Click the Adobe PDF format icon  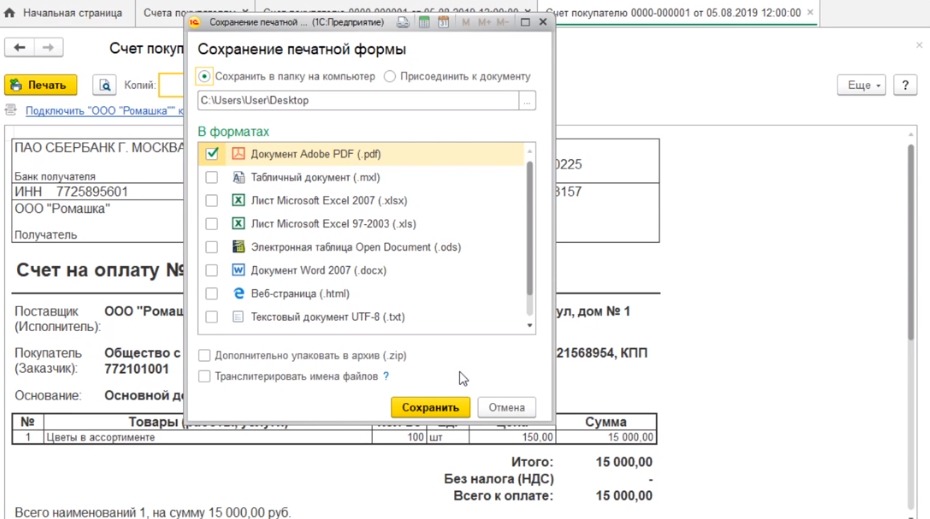point(238,154)
